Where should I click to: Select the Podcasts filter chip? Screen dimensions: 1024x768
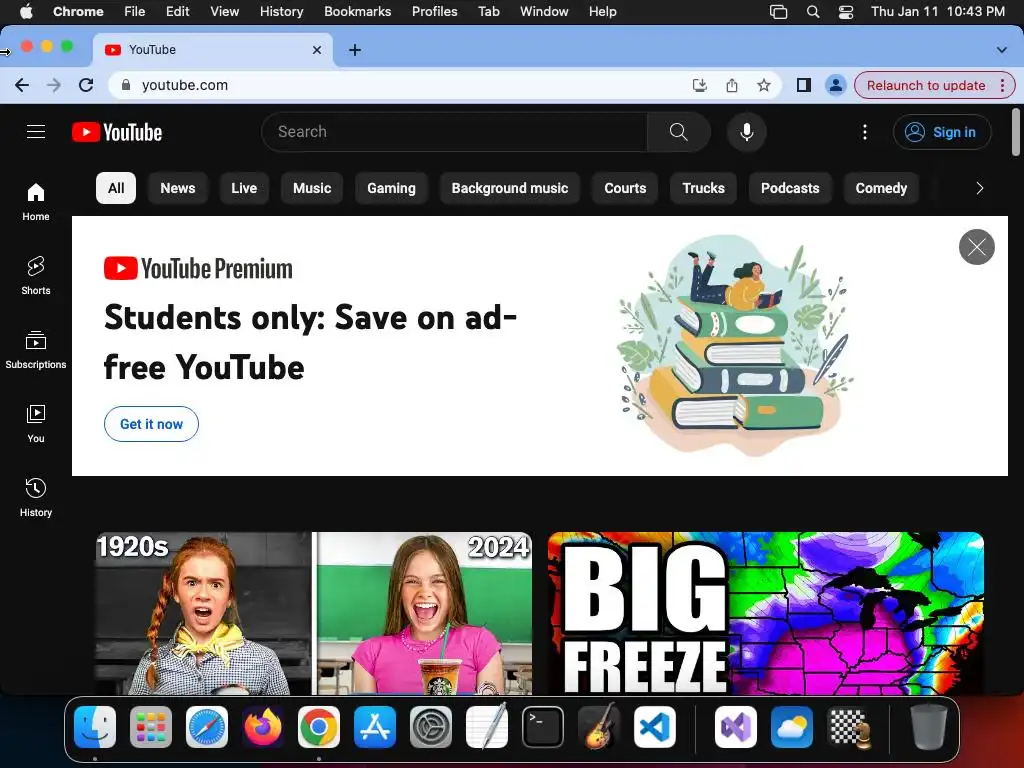click(790, 188)
